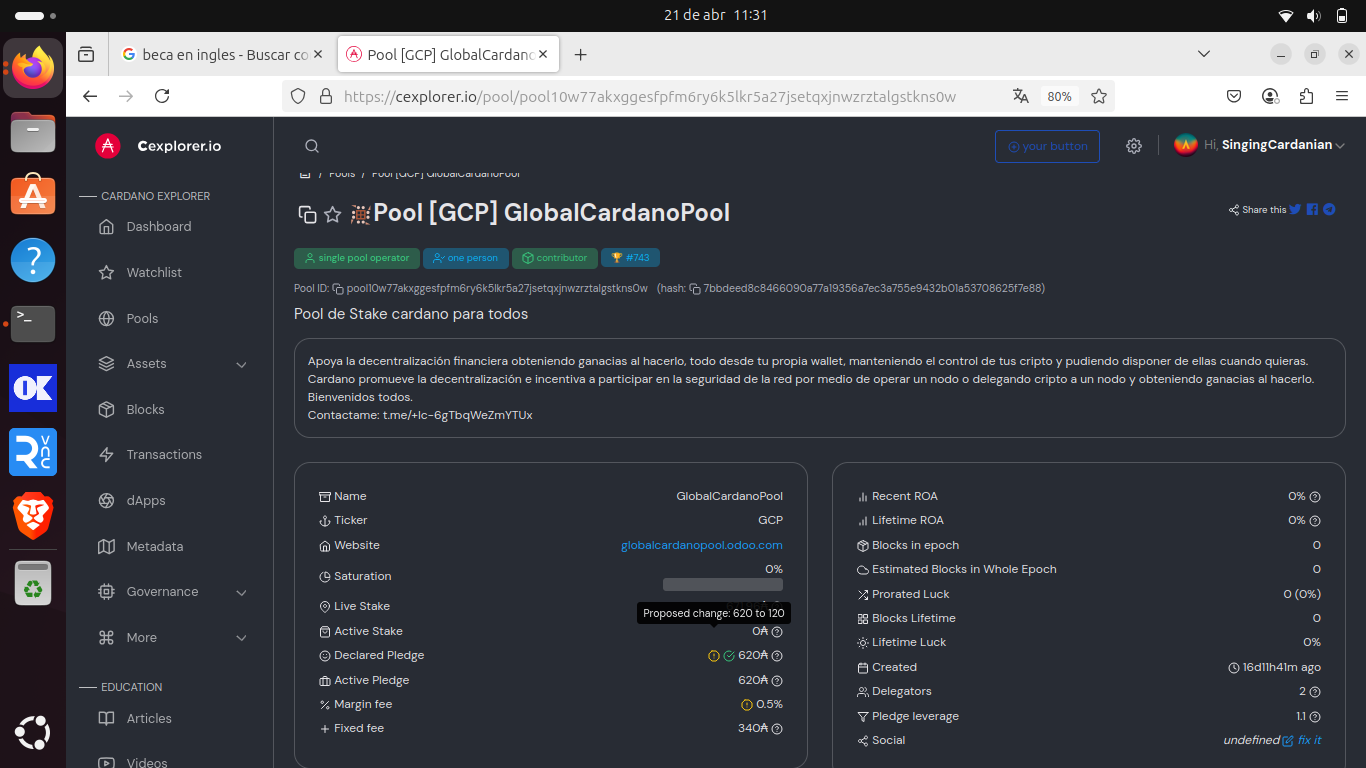The height and width of the screenshot is (768, 1366).
Task: Open the Firefox extensions puzzle icon
Action: click(1306, 96)
